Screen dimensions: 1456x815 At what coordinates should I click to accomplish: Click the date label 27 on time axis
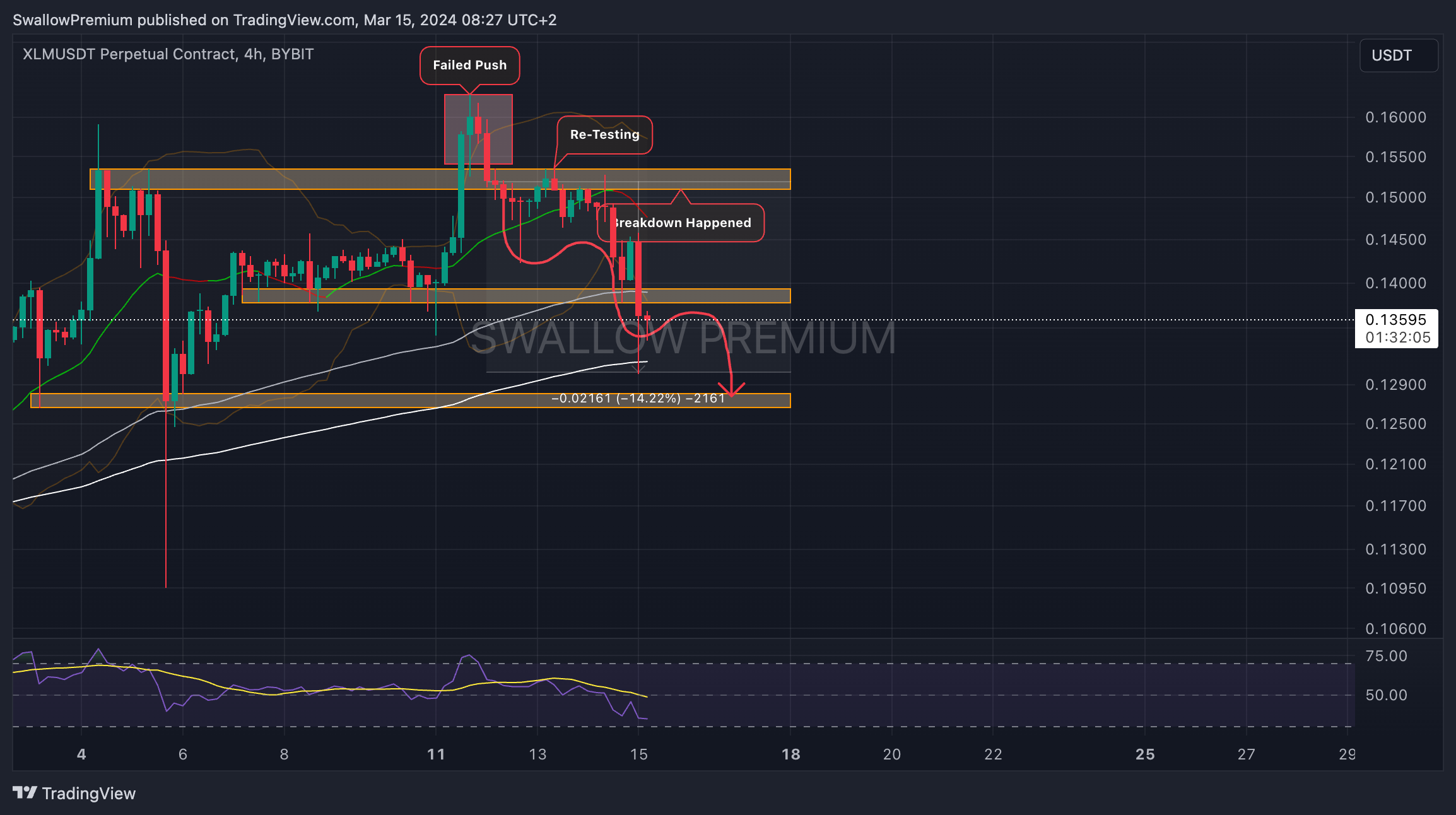coord(1247,754)
